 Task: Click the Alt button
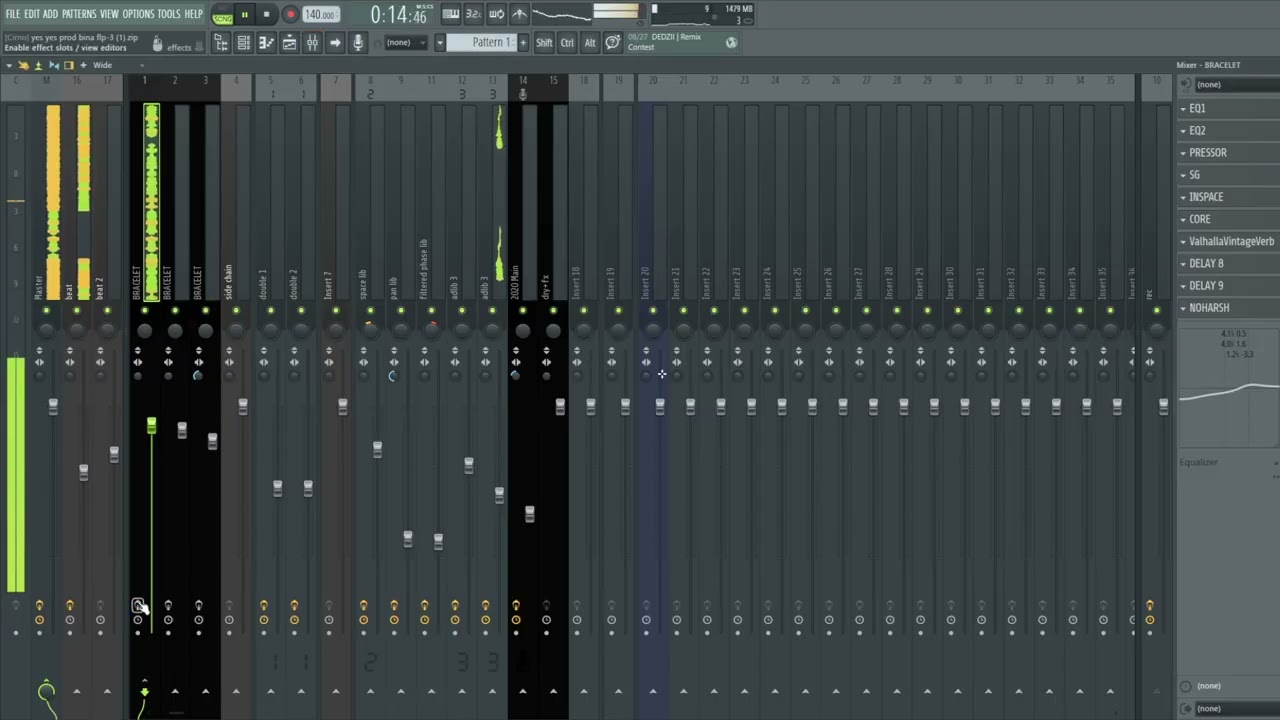point(590,43)
